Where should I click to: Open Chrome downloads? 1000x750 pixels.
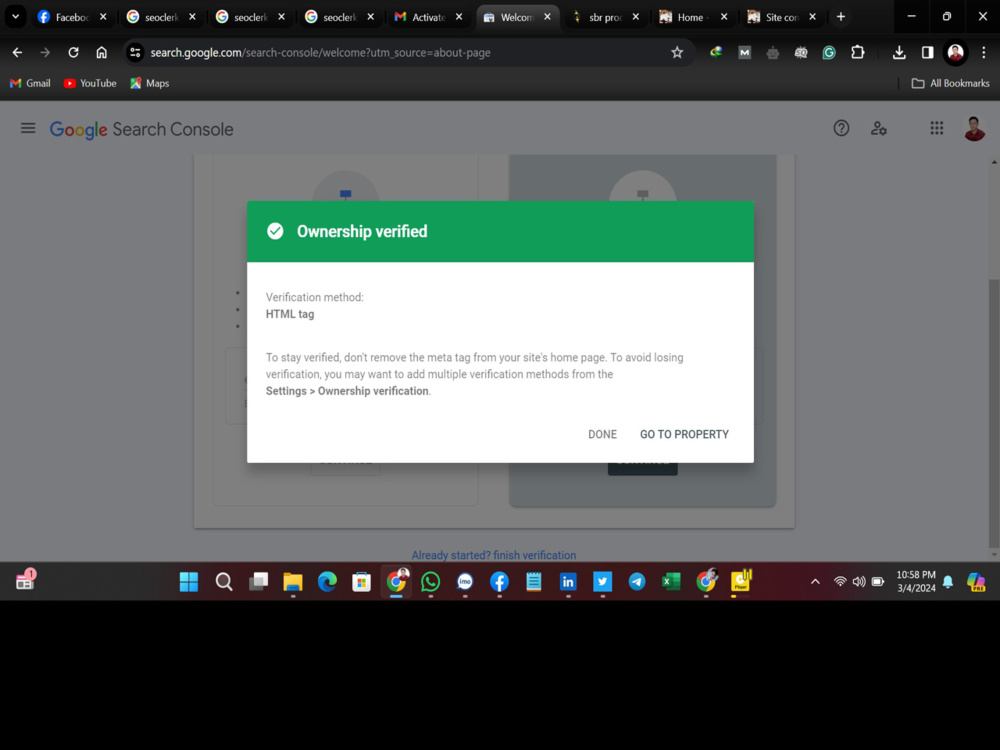tap(899, 53)
